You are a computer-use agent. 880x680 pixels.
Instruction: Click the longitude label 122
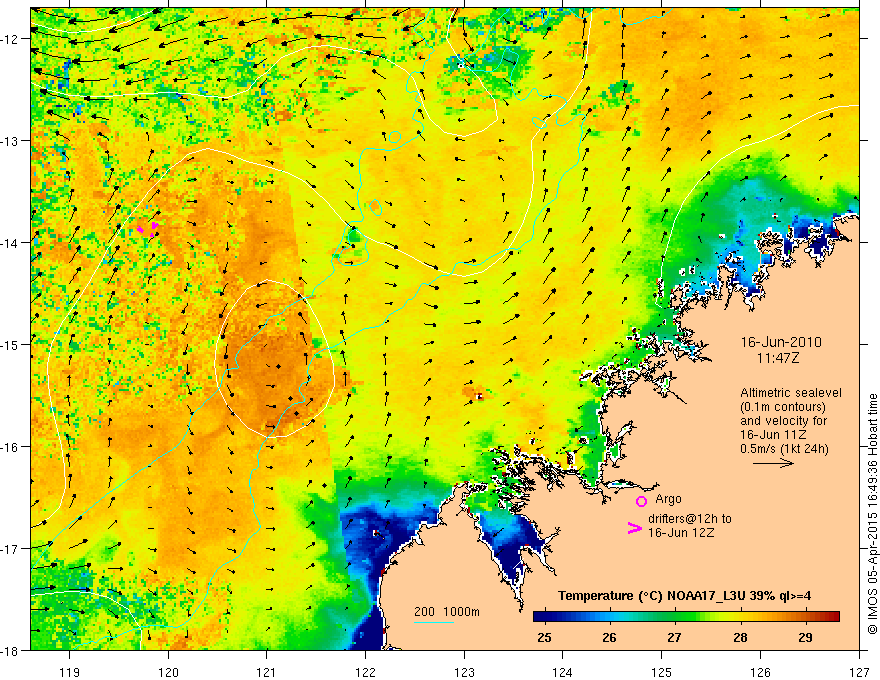tap(365, 672)
